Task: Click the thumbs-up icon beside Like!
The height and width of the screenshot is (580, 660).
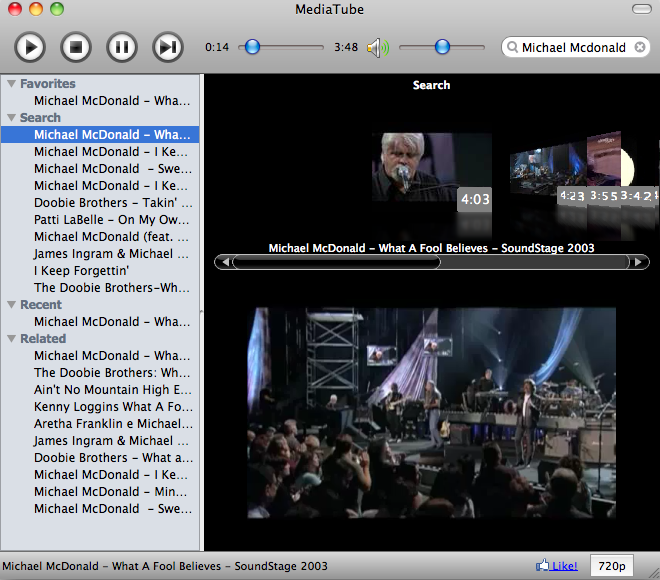Action: [543, 565]
